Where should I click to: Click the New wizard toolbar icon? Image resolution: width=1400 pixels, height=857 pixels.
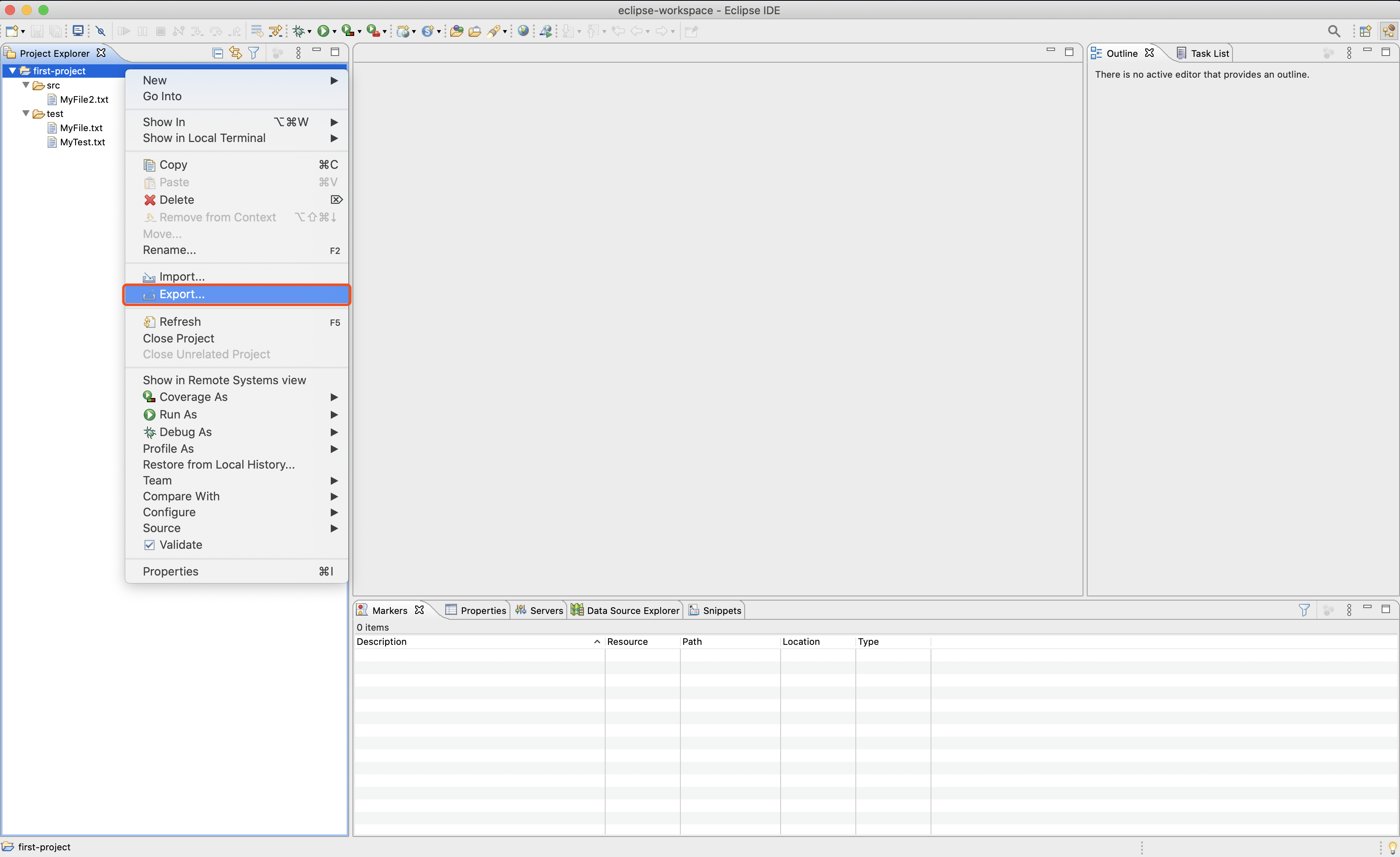pos(12,30)
